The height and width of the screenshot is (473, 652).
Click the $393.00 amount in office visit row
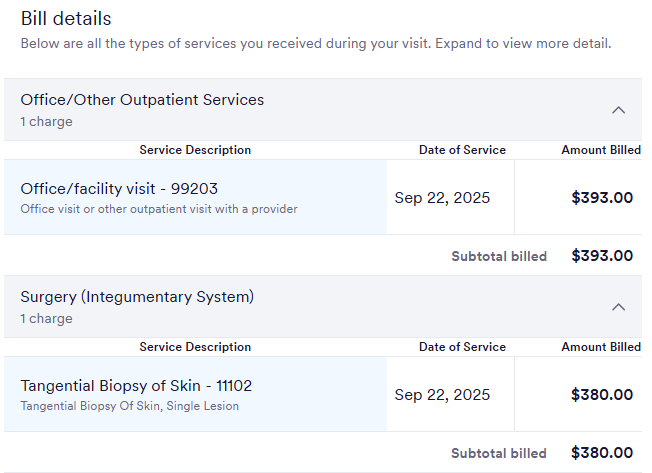(x=602, y=198)
